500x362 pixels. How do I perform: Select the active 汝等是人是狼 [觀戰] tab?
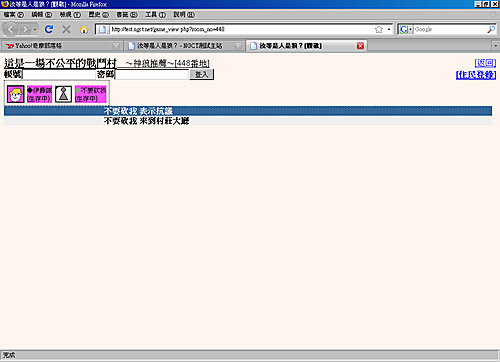307,46
